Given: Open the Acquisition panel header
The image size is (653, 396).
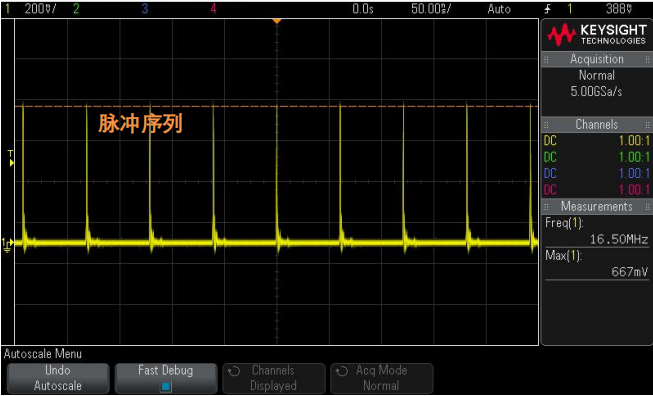Looking at the screenshot, I should click(x=596, y=59).
